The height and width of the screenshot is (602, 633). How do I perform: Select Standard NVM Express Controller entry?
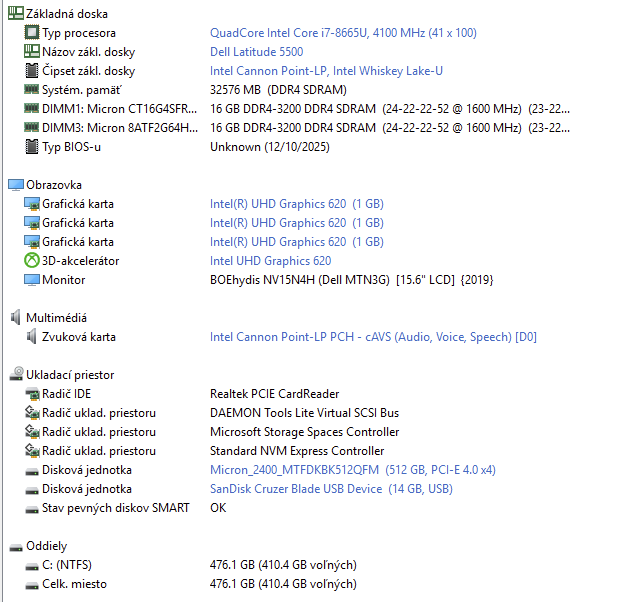pyautogui.click(x=297, y=451)
